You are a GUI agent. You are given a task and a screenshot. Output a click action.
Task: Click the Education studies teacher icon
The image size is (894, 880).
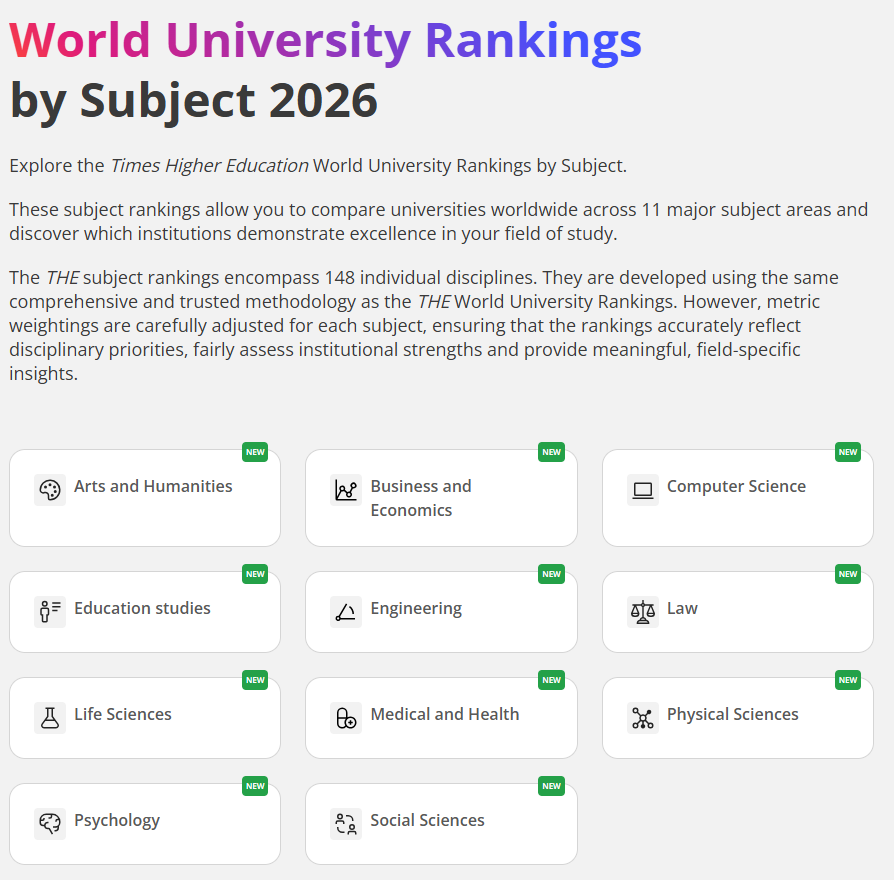tap(50, 611)
